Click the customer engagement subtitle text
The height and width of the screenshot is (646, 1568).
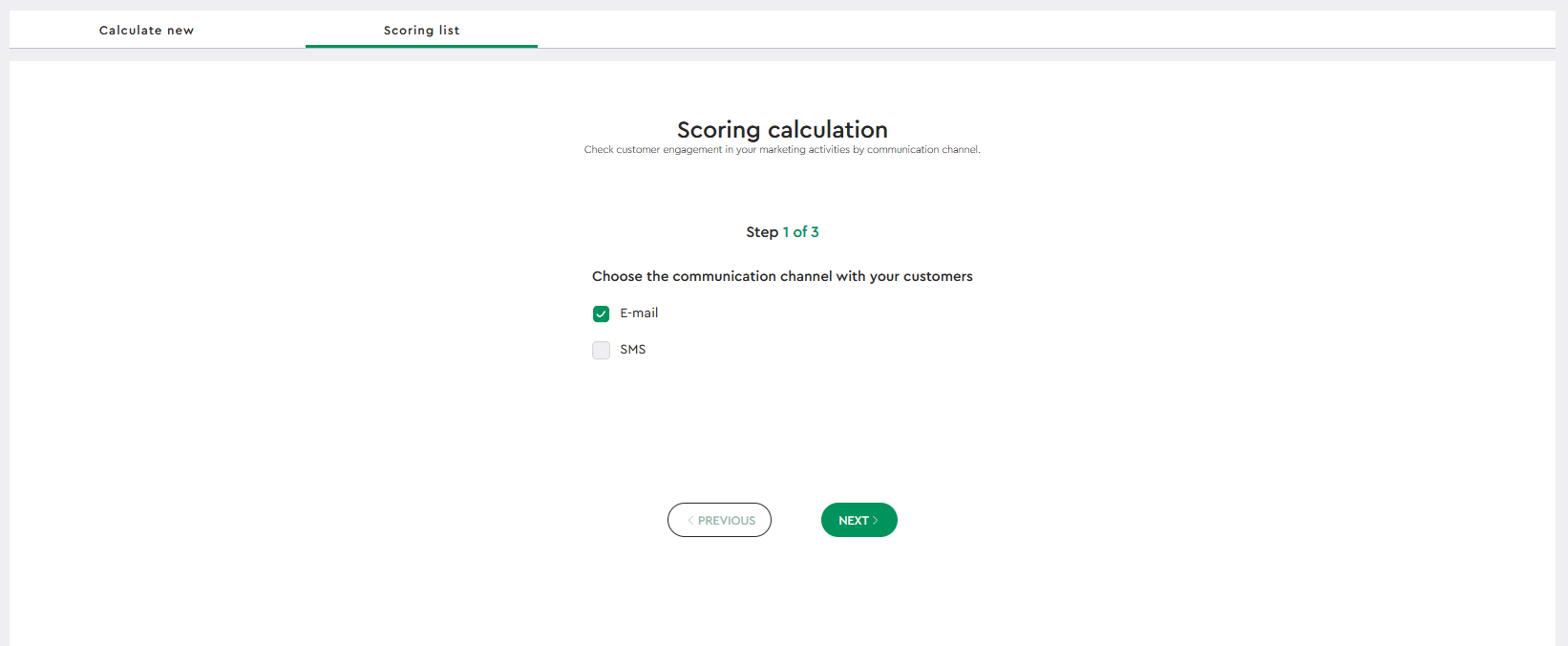(782, 149)
